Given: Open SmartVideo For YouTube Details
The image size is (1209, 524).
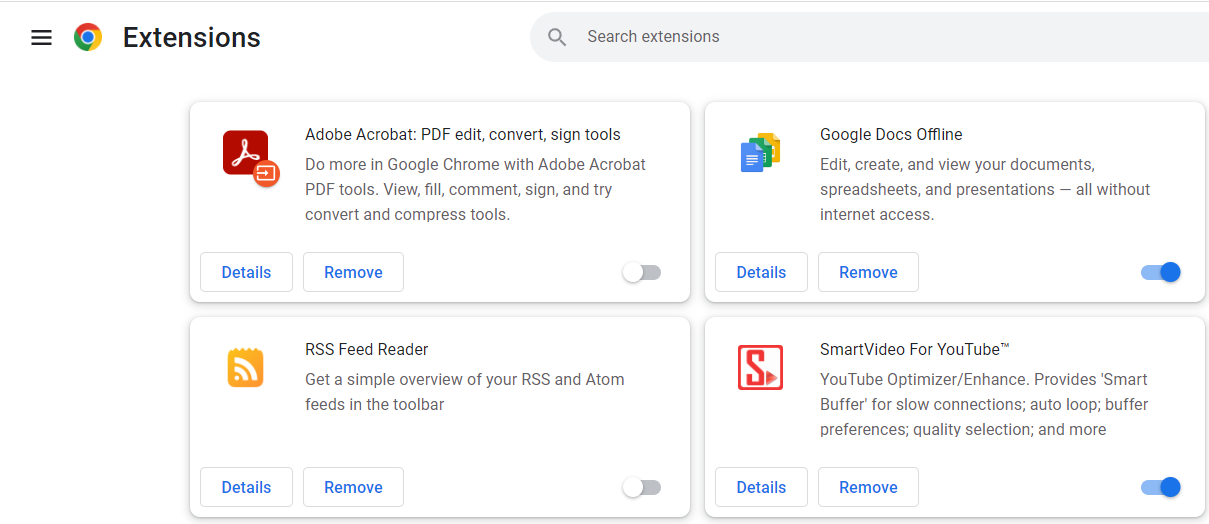Looking at the screenshot, I should click(x=761, y=487).
